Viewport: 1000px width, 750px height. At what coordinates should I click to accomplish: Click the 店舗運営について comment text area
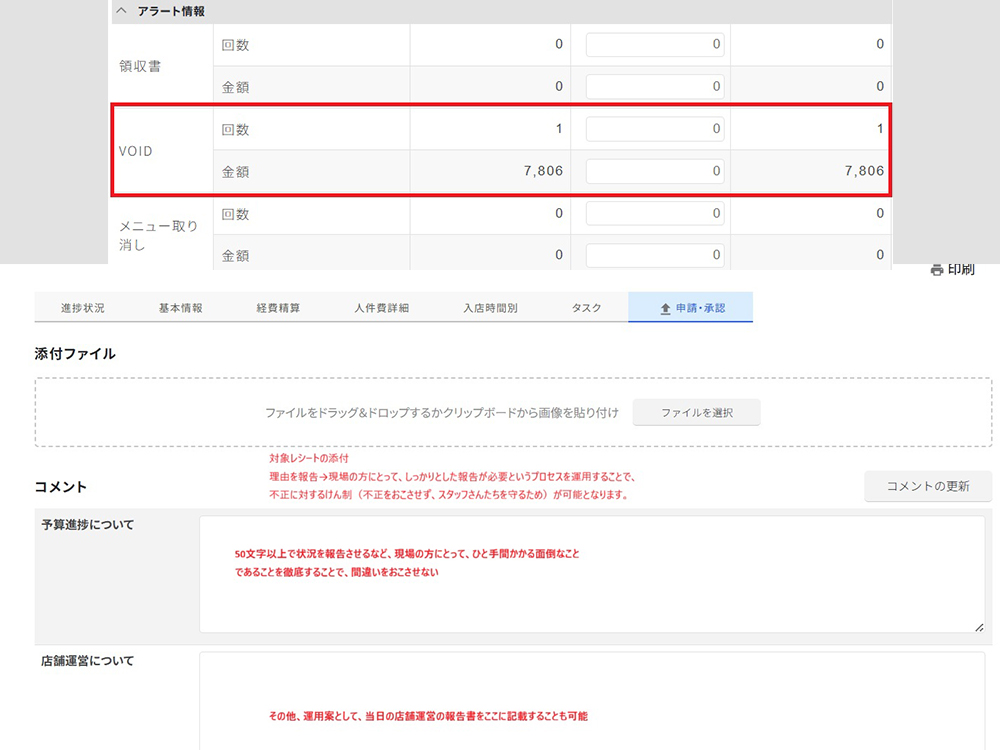591,700
